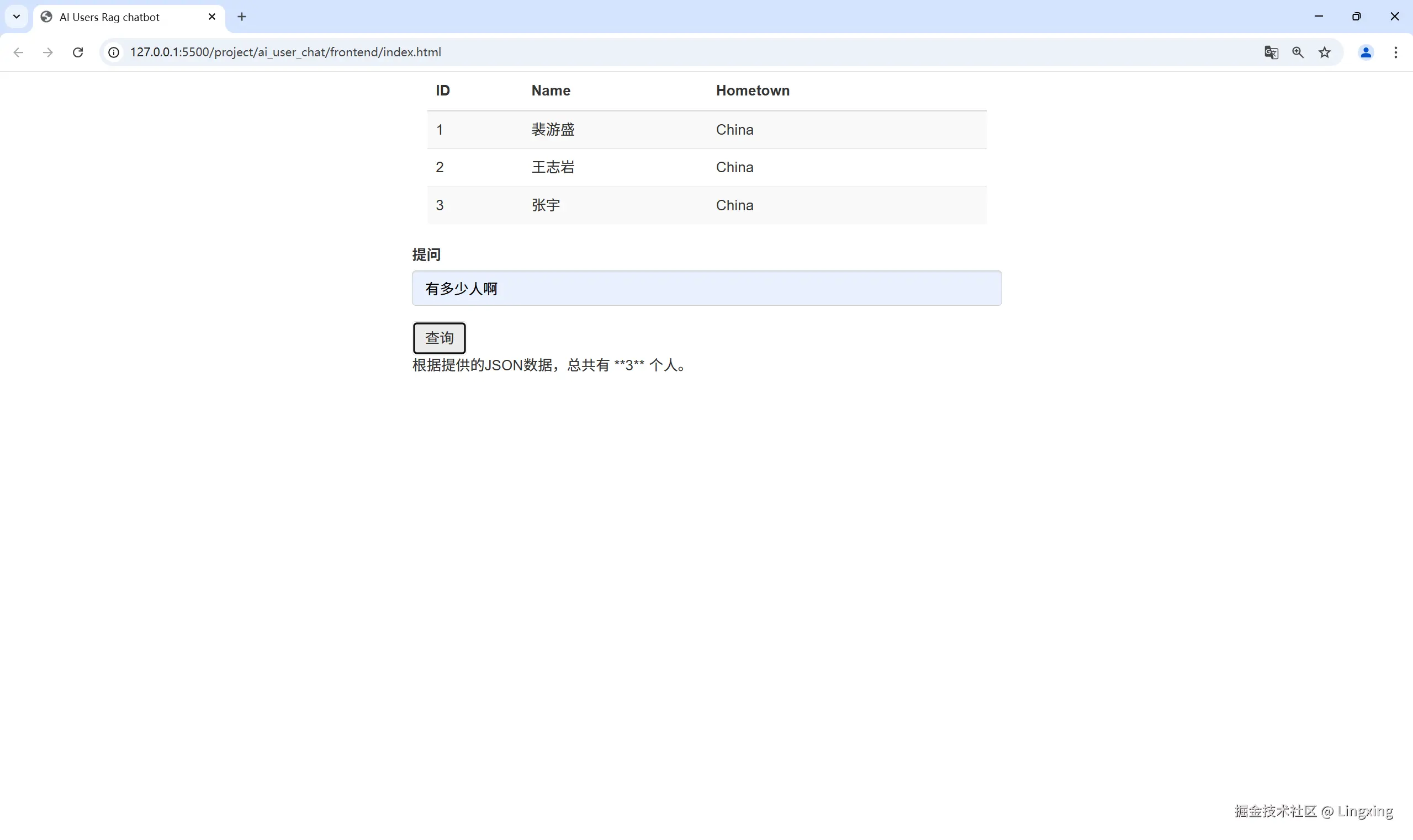Click the site information icon

[x=113, y=51]
